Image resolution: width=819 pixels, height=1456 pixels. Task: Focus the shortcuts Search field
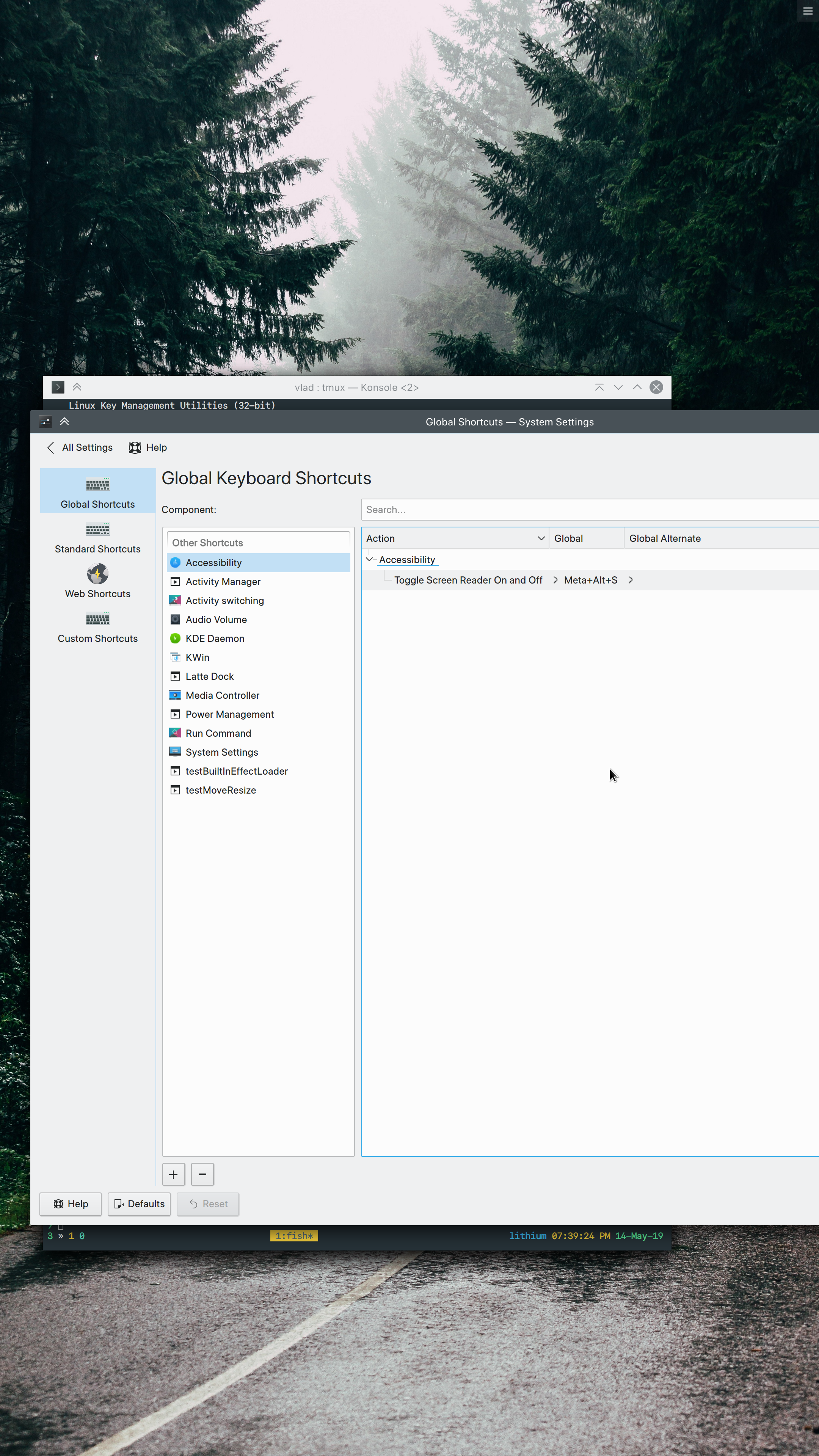click(x=588, y=510)
